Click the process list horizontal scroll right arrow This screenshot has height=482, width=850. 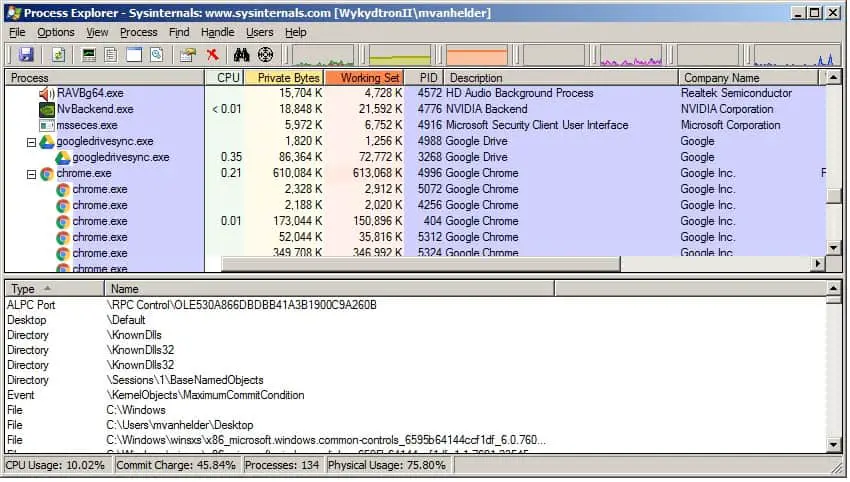click(x=818, y=264)
